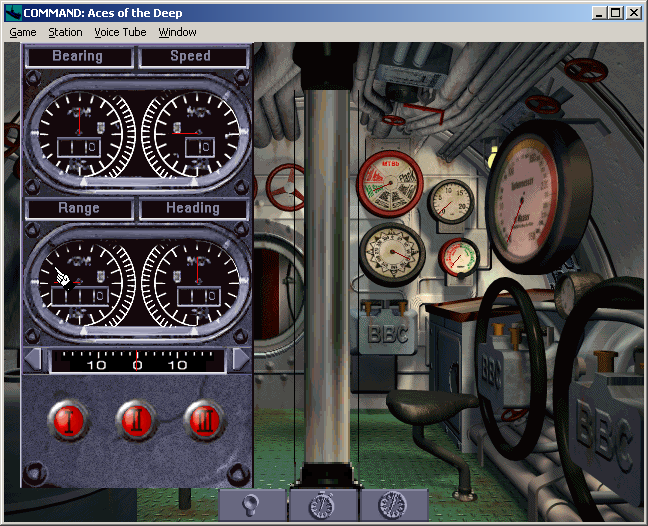The image size is (648, 526).
Task: Click the Range label plate
Action: pos(79,208)
